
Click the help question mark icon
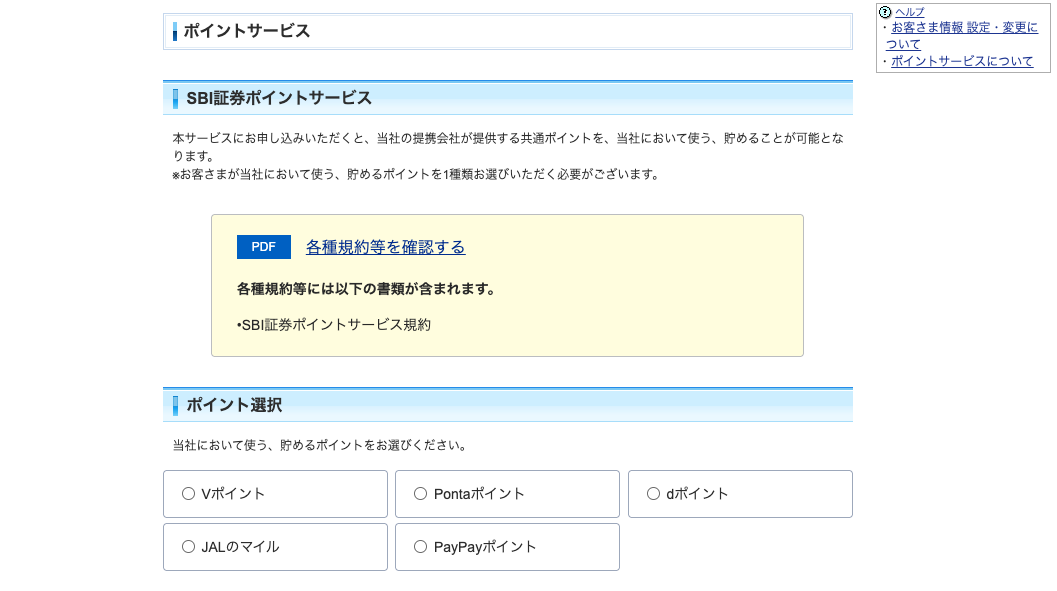885,12
